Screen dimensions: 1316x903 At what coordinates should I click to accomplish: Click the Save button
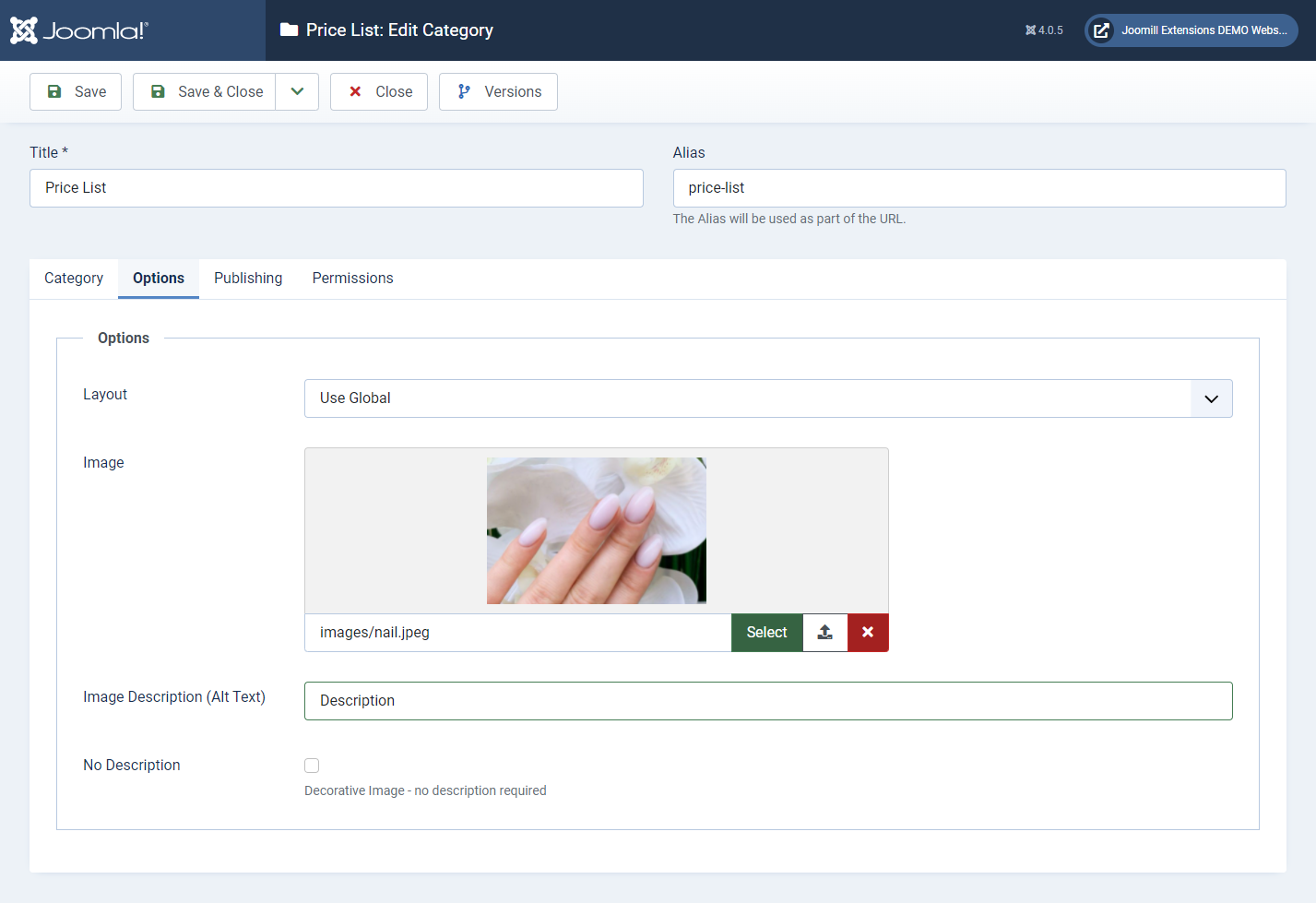[76, 92]
